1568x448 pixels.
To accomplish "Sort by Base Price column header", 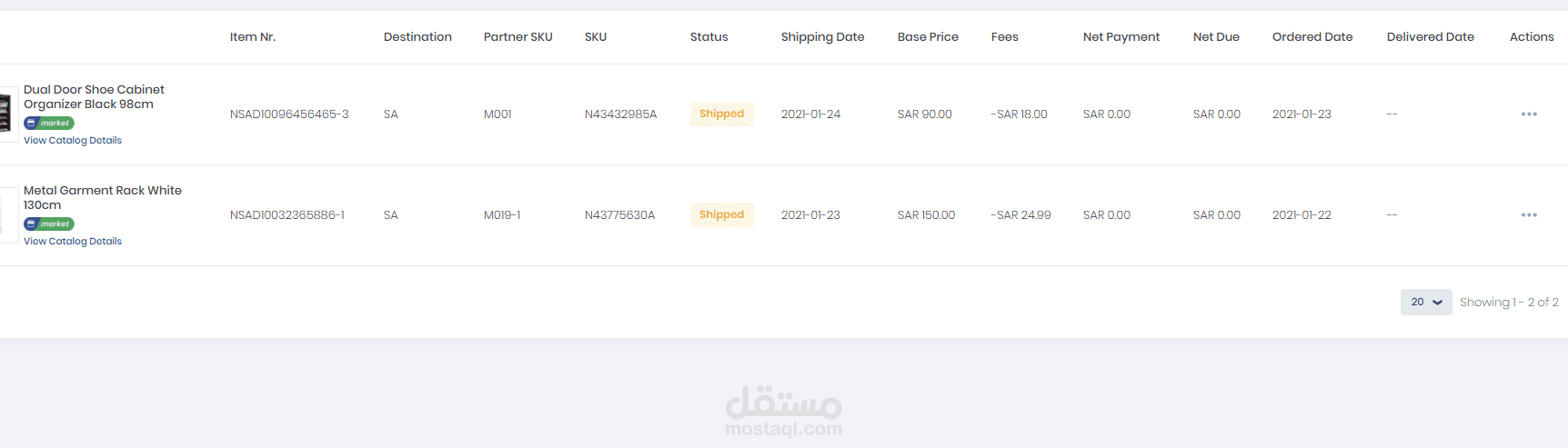I will [x=928, y=37].
